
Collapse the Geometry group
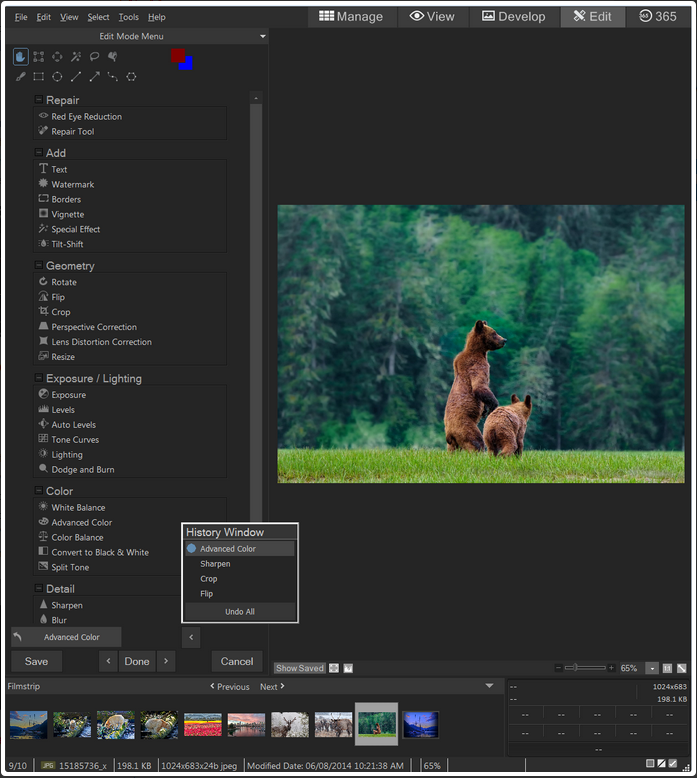(39, 266)
